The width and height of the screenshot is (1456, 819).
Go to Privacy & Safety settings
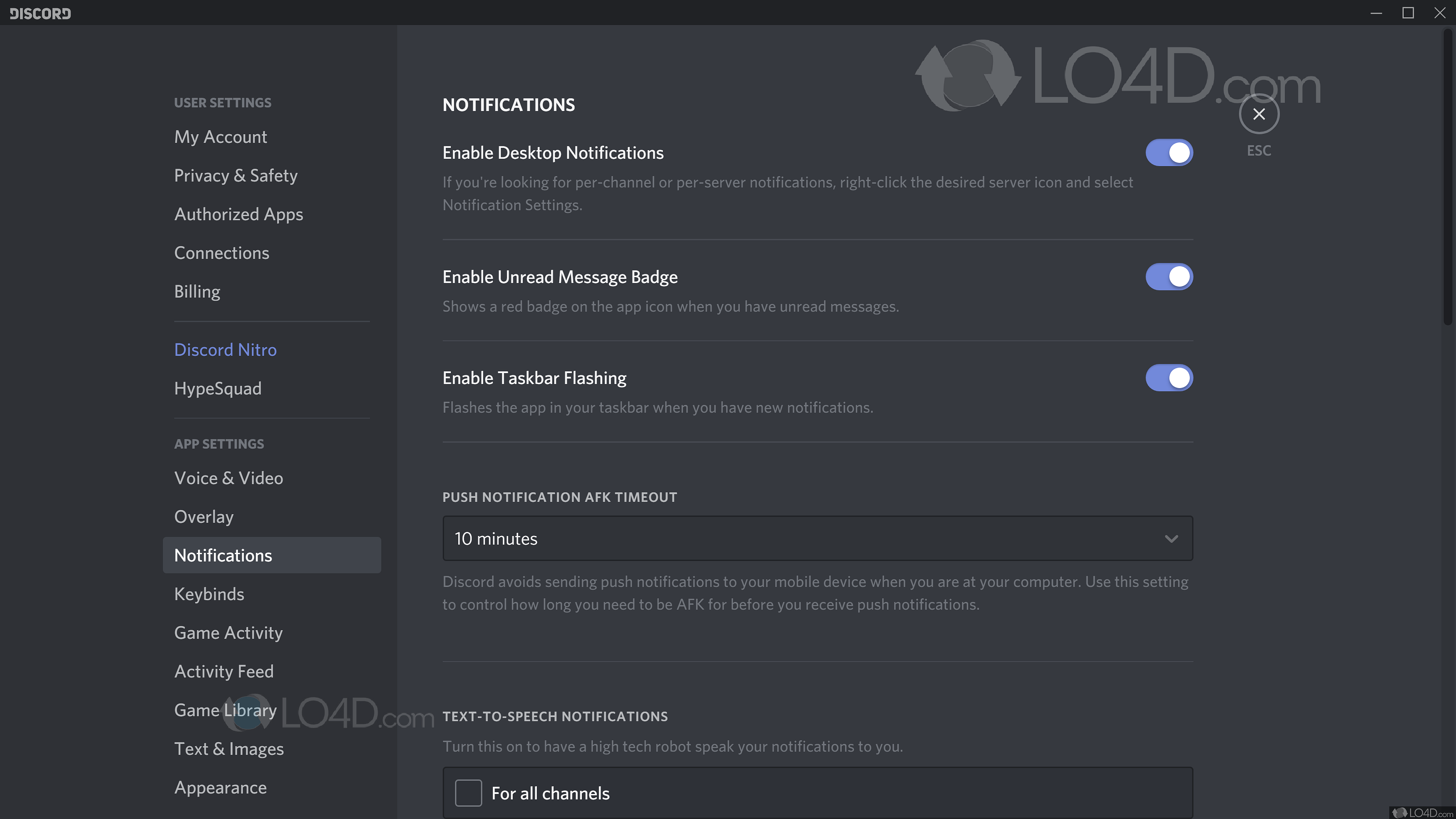coord(236,176)
